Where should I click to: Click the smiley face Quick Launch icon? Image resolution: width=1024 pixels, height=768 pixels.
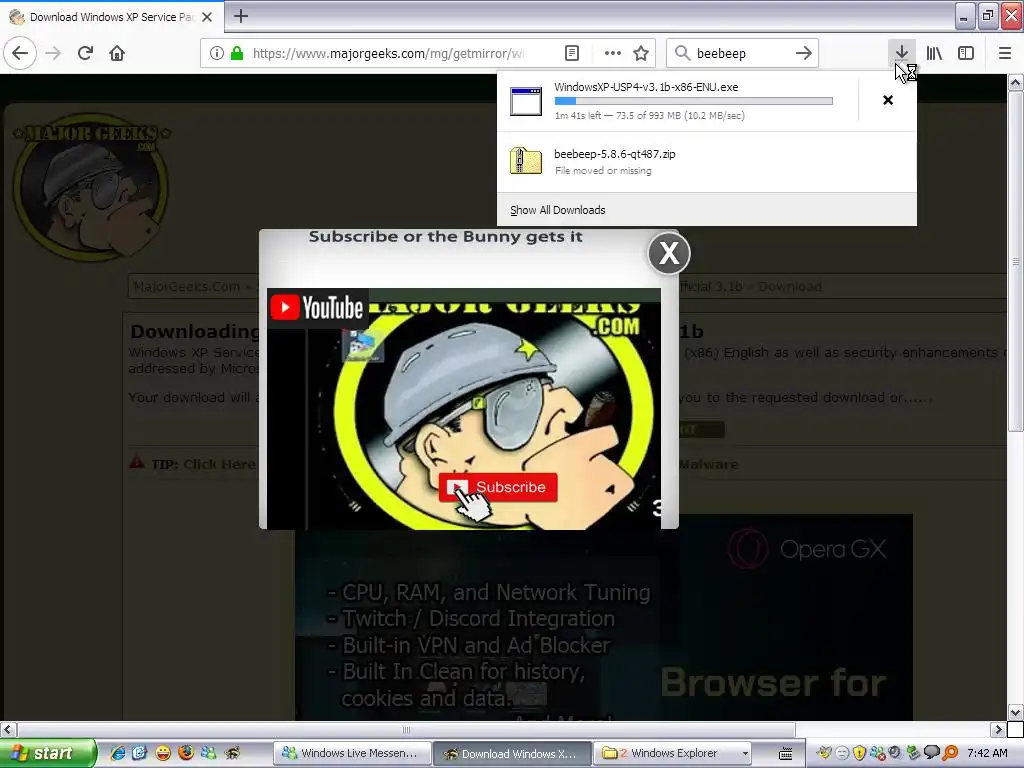click(163, 753)
